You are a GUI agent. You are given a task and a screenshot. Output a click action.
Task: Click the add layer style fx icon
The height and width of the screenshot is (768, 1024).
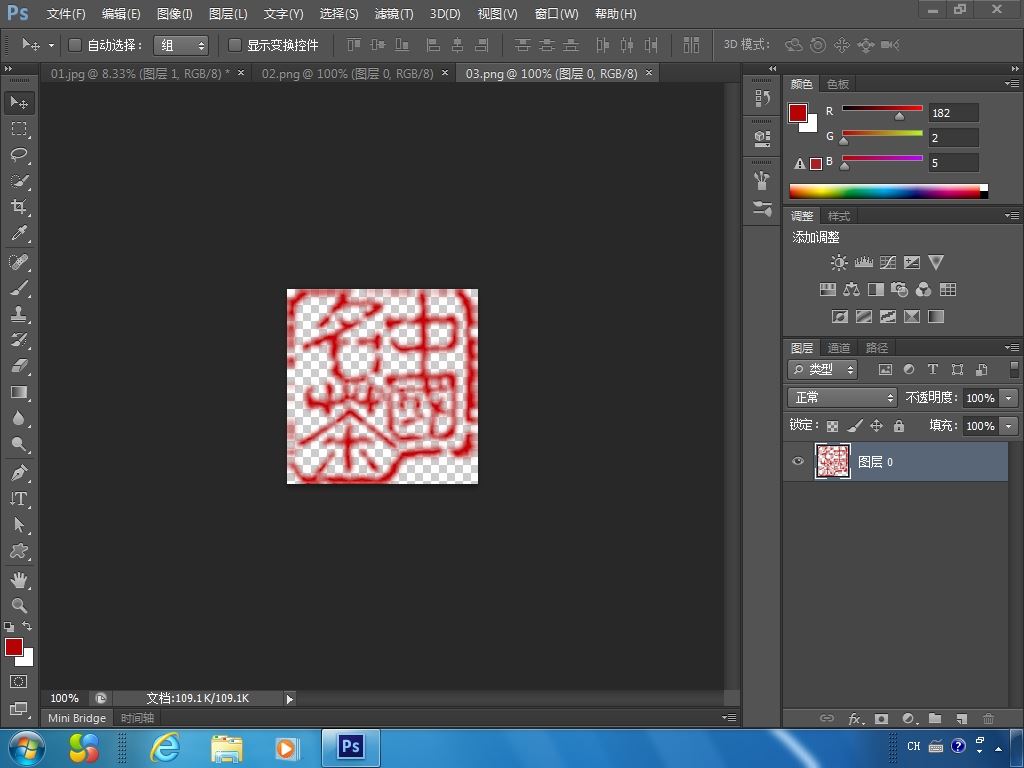(x=856, y=718)
